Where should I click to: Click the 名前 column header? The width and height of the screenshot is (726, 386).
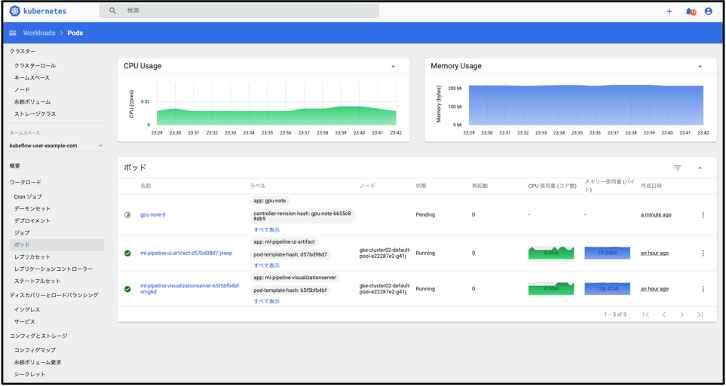click(145, 186)
